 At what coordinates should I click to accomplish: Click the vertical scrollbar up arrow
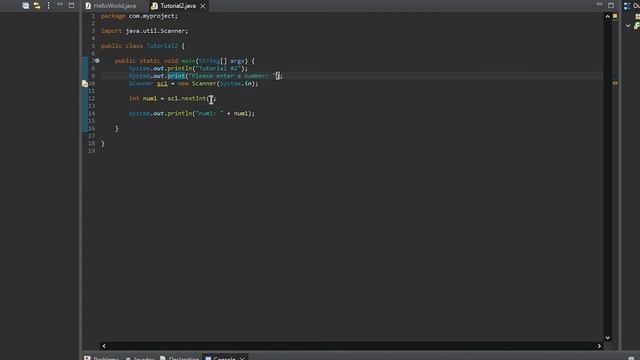click(x=607, y=16)
